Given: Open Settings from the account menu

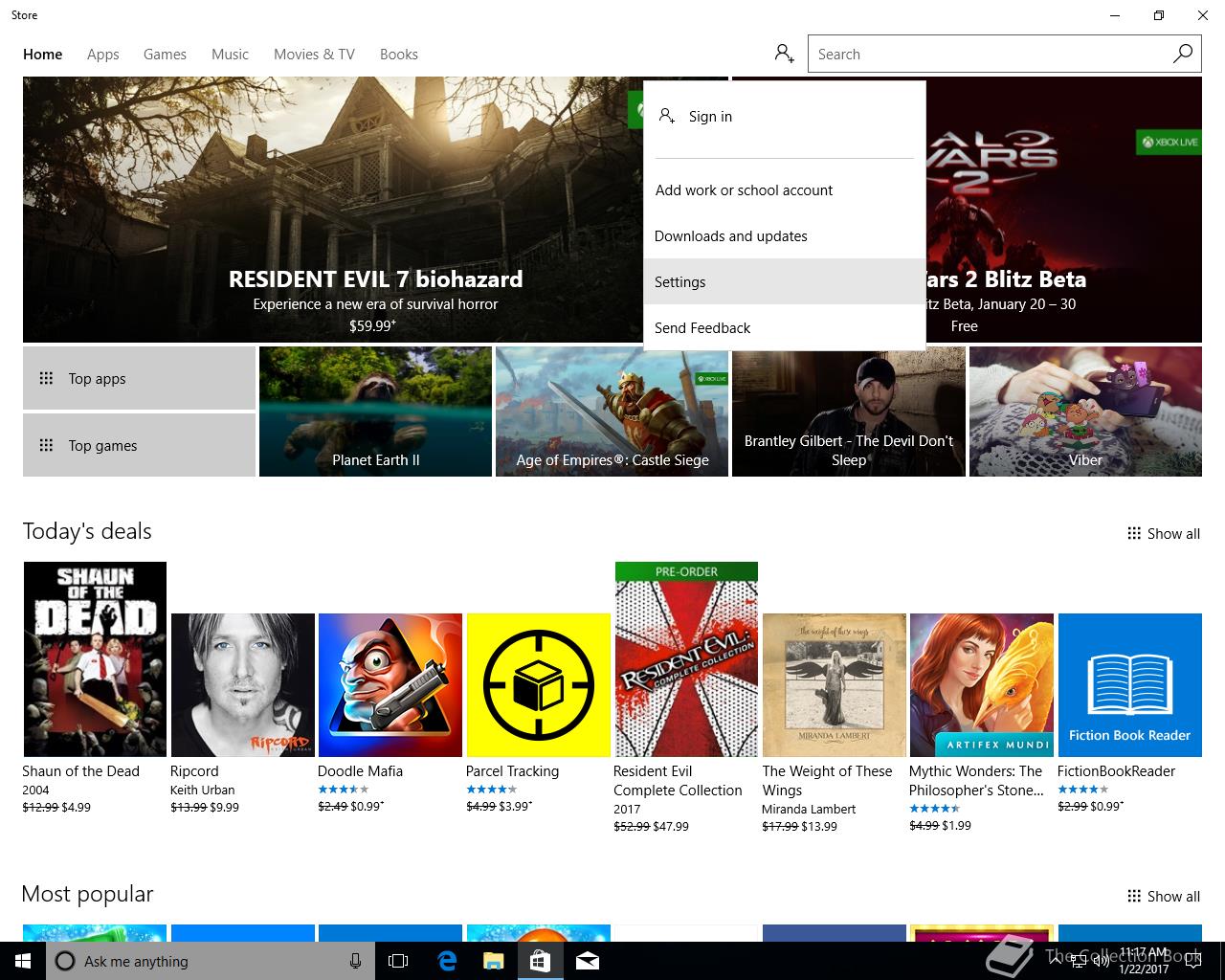Looking at the screenshot, I should [785, 281].
